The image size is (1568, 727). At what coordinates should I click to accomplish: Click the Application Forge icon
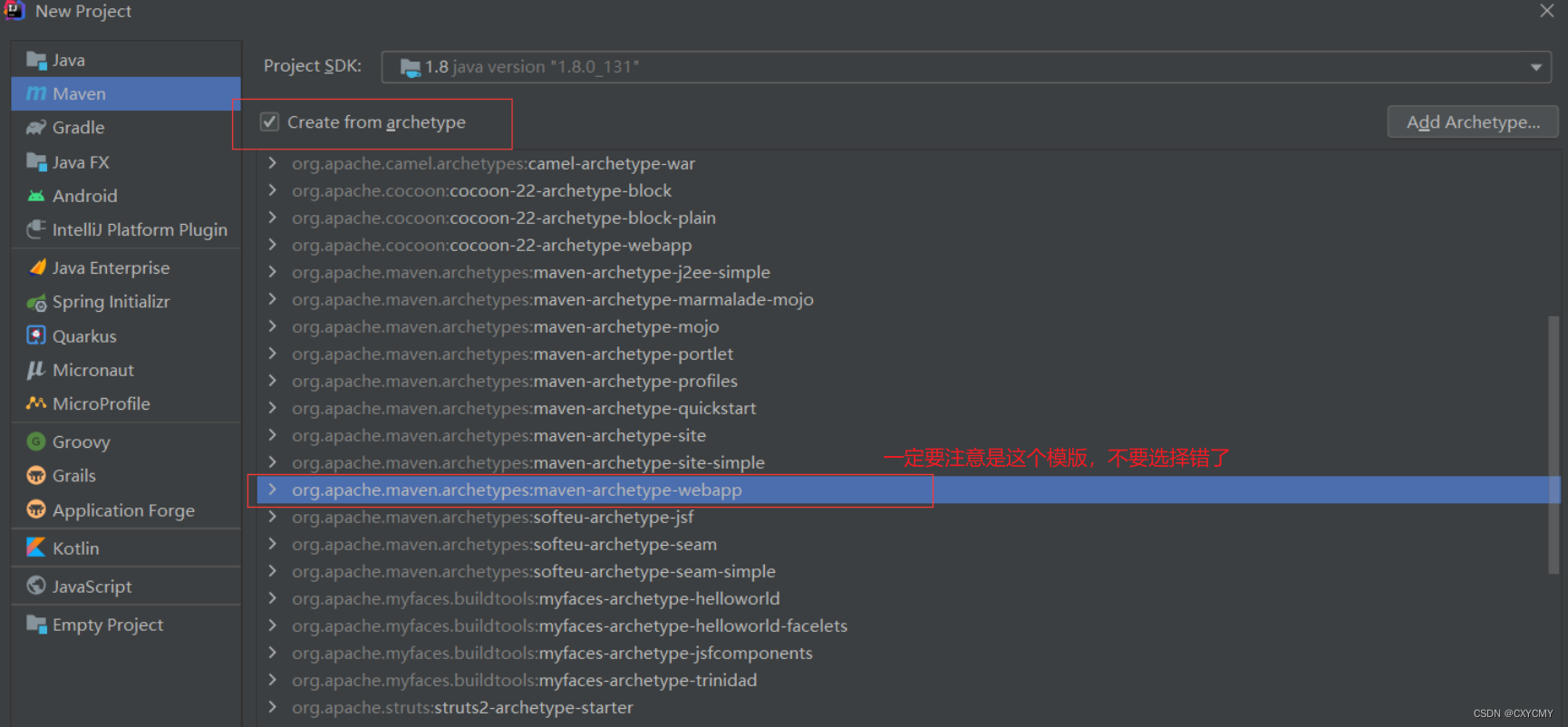coord(36,509)
